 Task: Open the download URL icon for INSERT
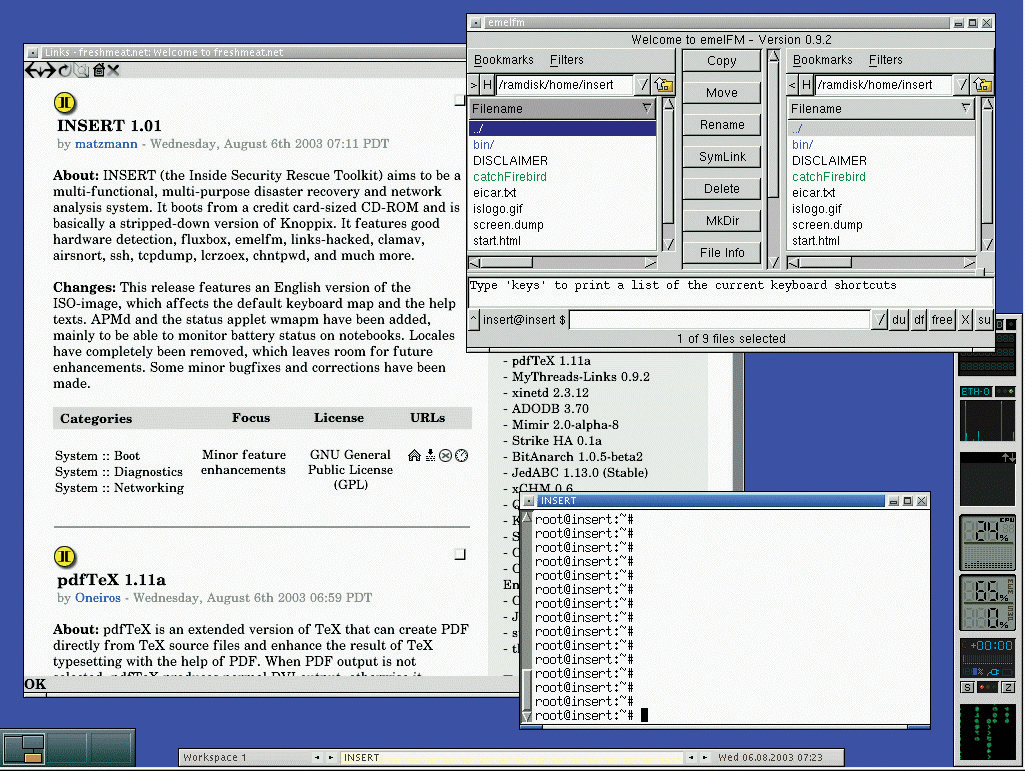tap(430, 455)
